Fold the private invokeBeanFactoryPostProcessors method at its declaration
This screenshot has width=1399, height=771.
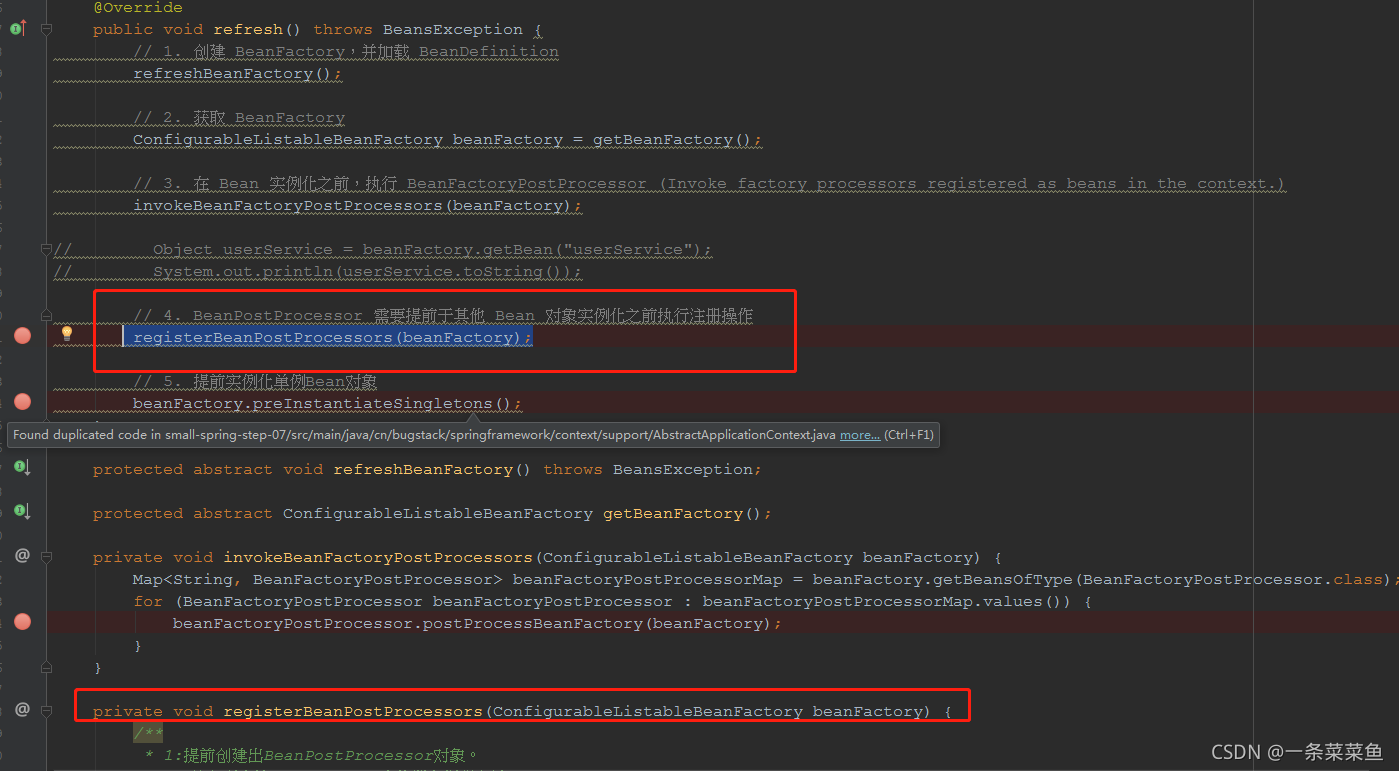click(x=46, y=557)
